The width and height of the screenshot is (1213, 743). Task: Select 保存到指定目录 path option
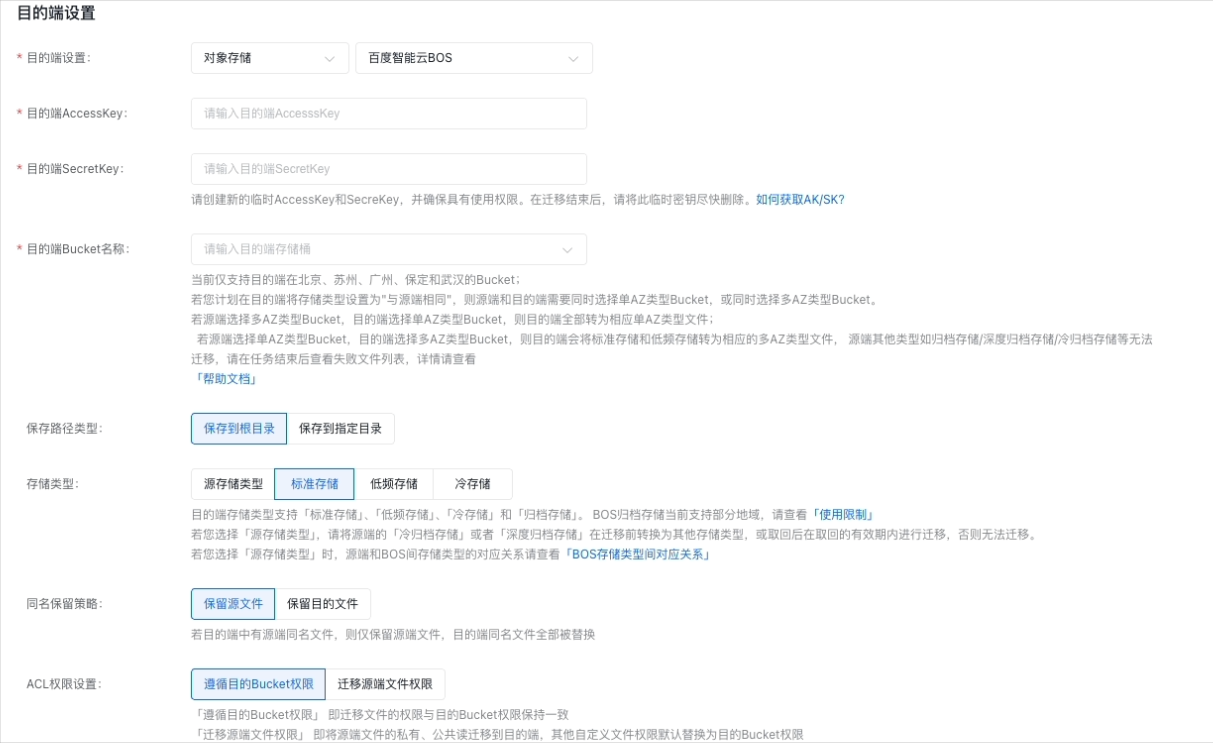340,429
